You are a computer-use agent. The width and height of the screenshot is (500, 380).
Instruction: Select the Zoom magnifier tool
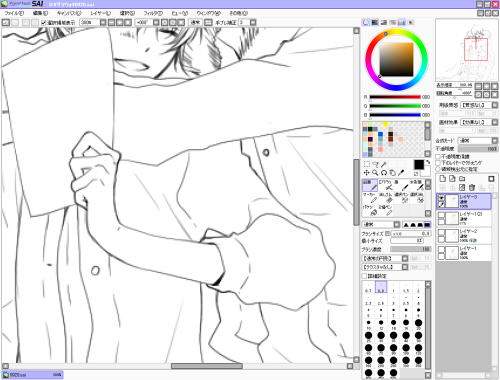pos(375,173)
